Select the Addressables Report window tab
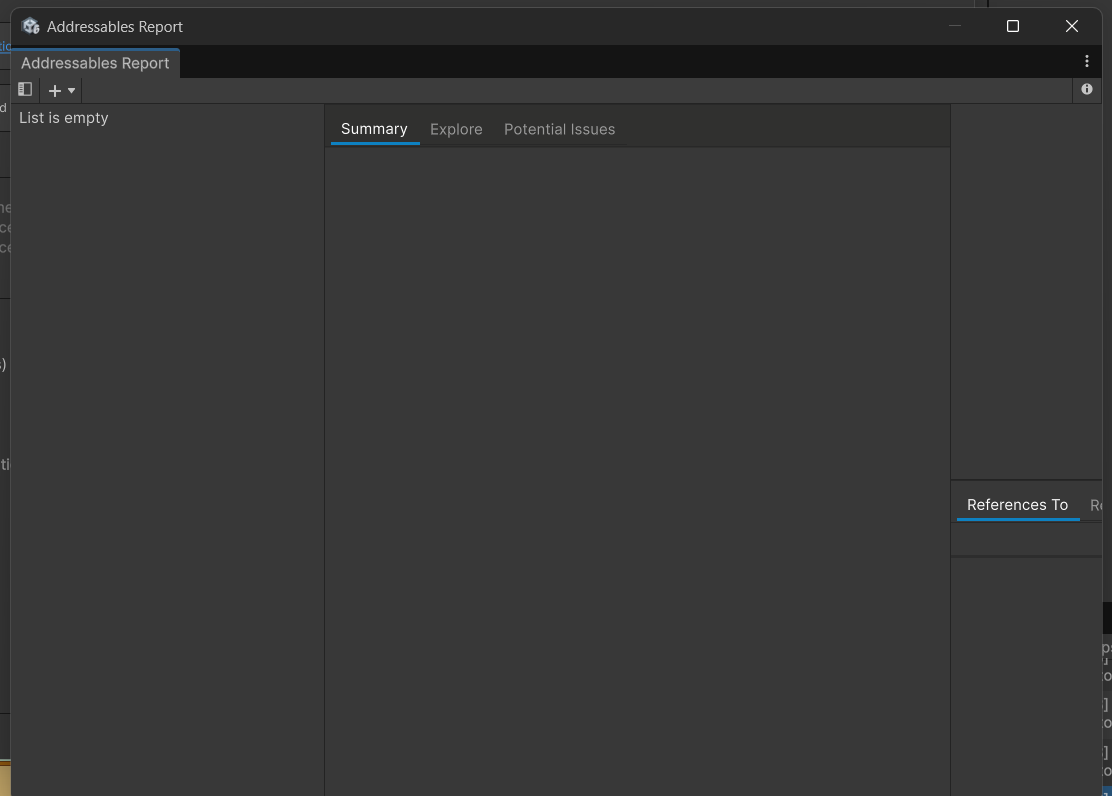Image resolution: width=1112 pixels, height=796 pixels. (95, 63)
